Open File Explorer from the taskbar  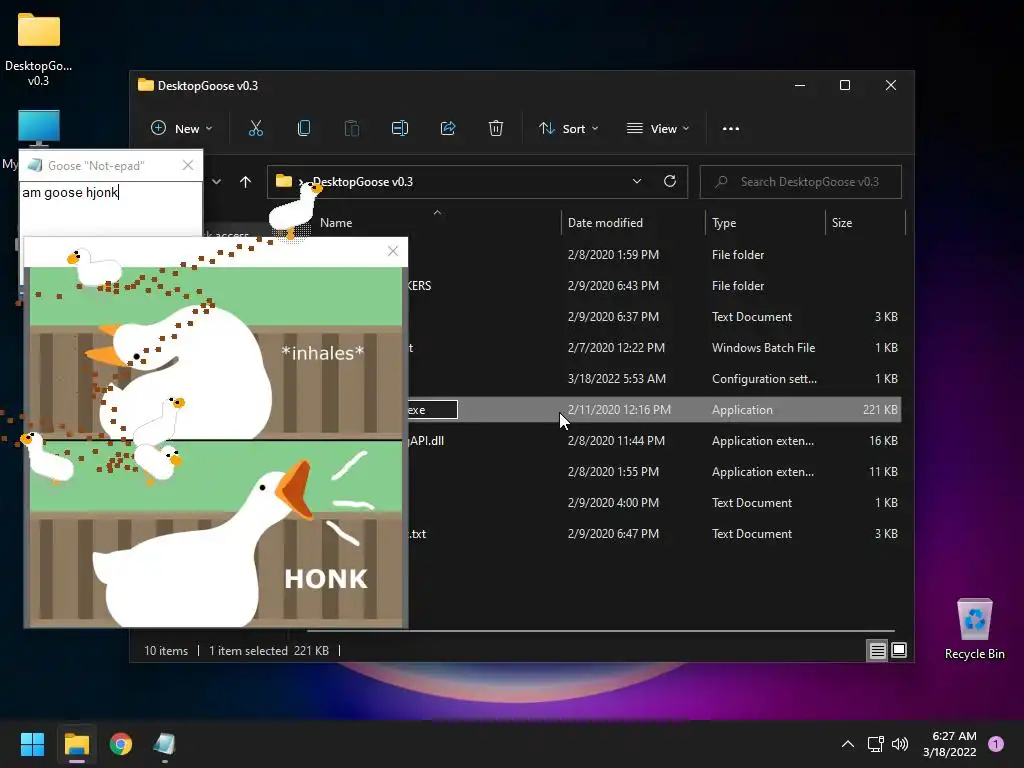(76, 744)
